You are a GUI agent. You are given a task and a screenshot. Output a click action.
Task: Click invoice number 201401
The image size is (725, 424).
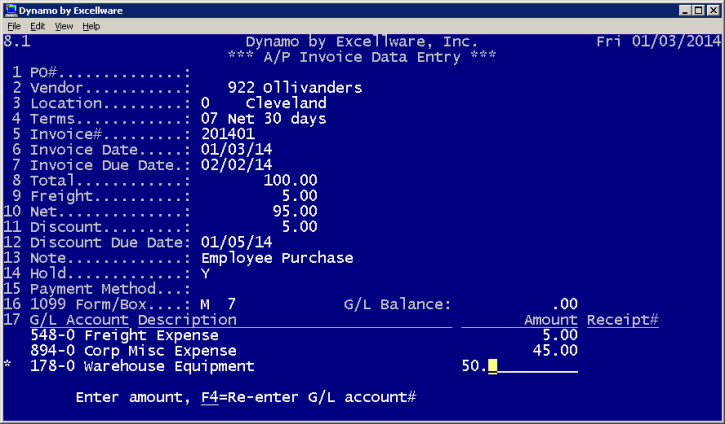pos(227,134)
